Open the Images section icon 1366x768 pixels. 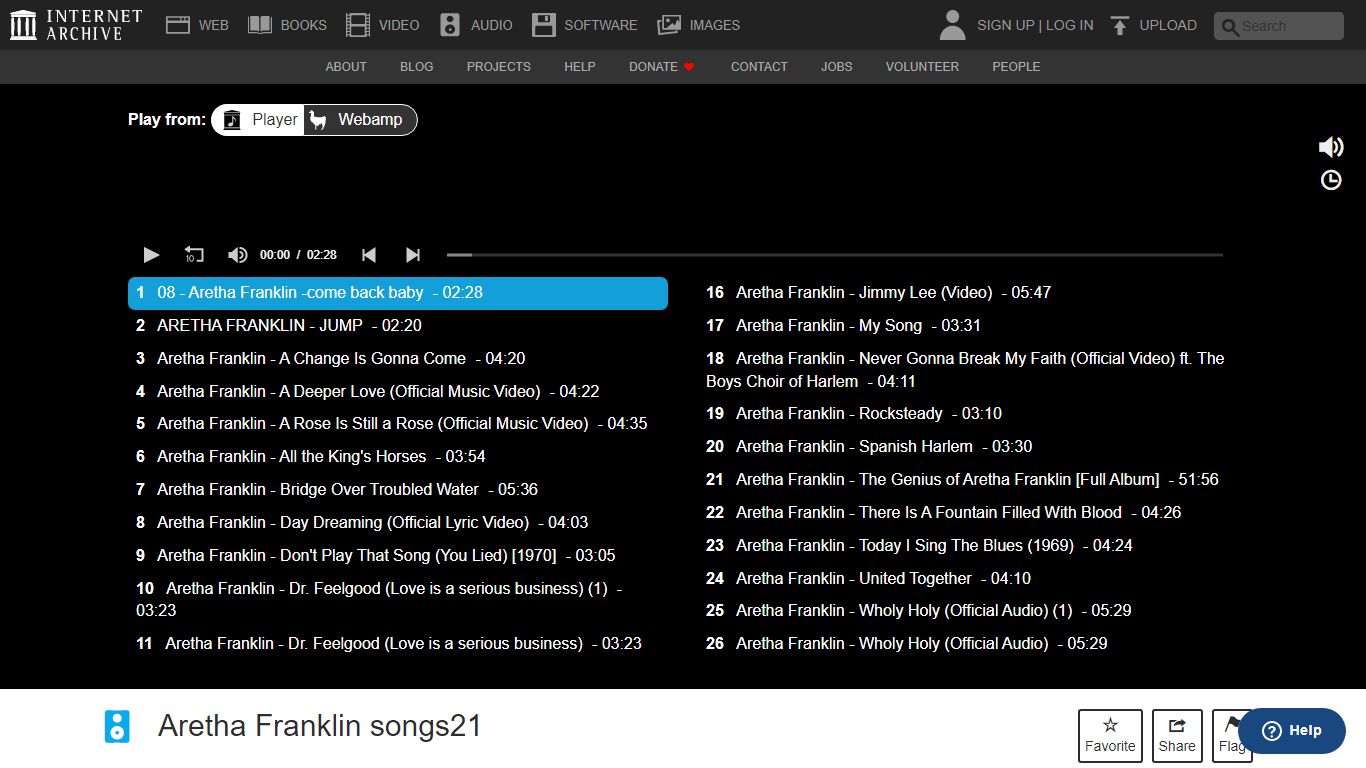coord(669,25)
